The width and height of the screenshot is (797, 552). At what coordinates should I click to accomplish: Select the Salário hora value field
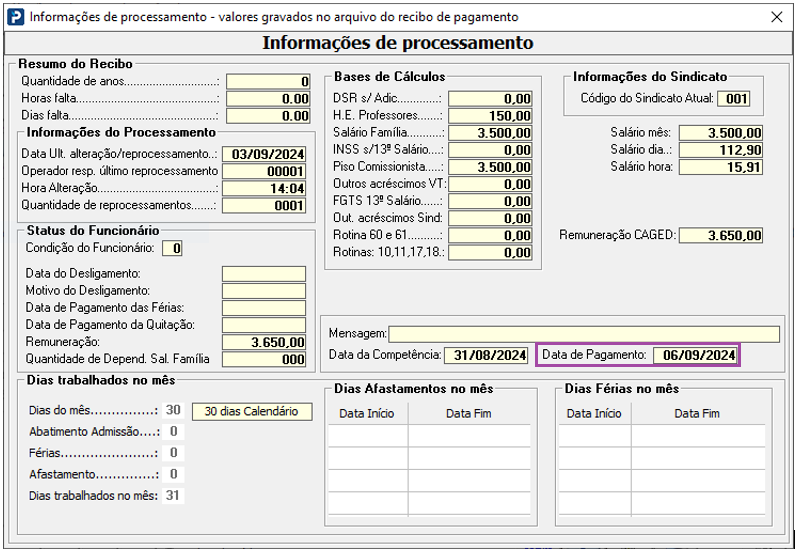721,167
